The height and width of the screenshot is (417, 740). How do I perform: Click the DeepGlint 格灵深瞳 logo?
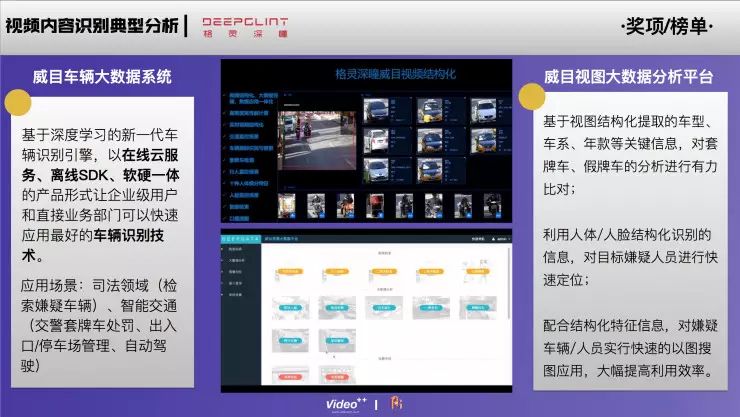click(x=245, y=27)
